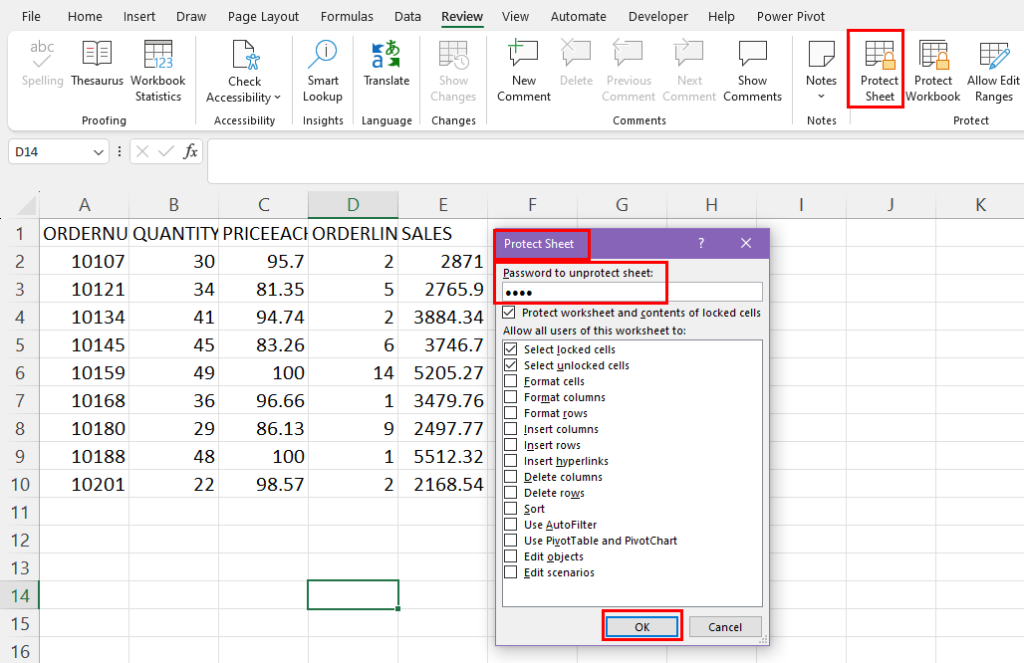Click Show Changes in ribbon
The image size is (1024, 663).
(x=453, y=71)
